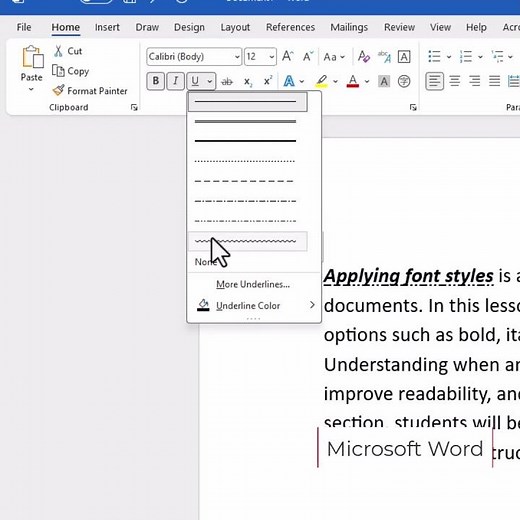This screenshot has width=520, height=520.
Task: Toggle Strikethrough formatting
Action: tap(227, 81)
